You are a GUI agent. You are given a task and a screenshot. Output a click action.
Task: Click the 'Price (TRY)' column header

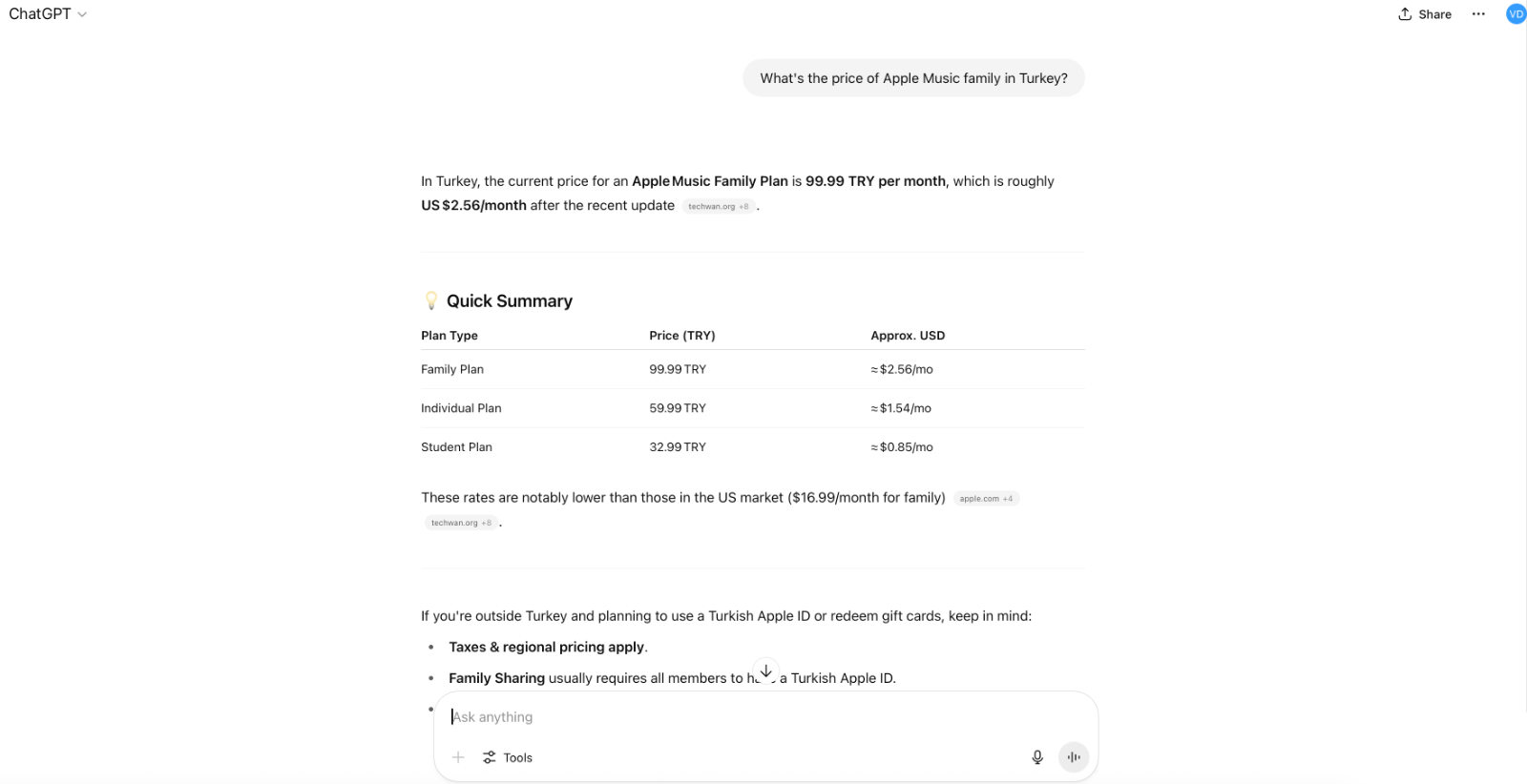[682, 336]
